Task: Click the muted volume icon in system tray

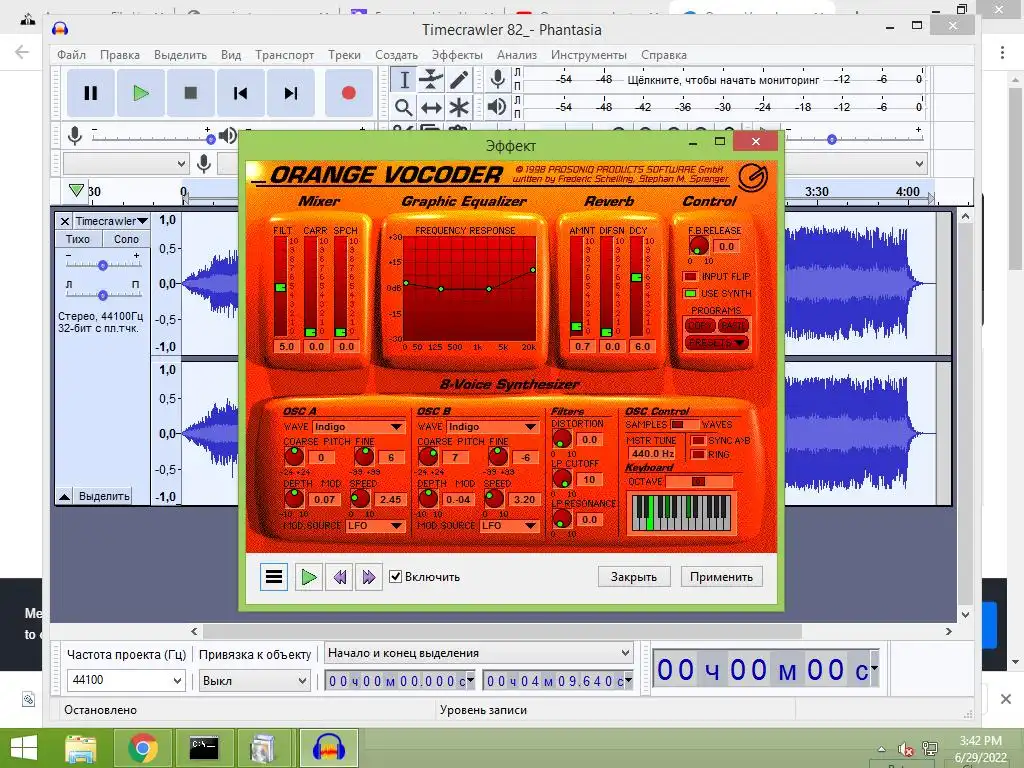Action: click(x=905, y=749)
